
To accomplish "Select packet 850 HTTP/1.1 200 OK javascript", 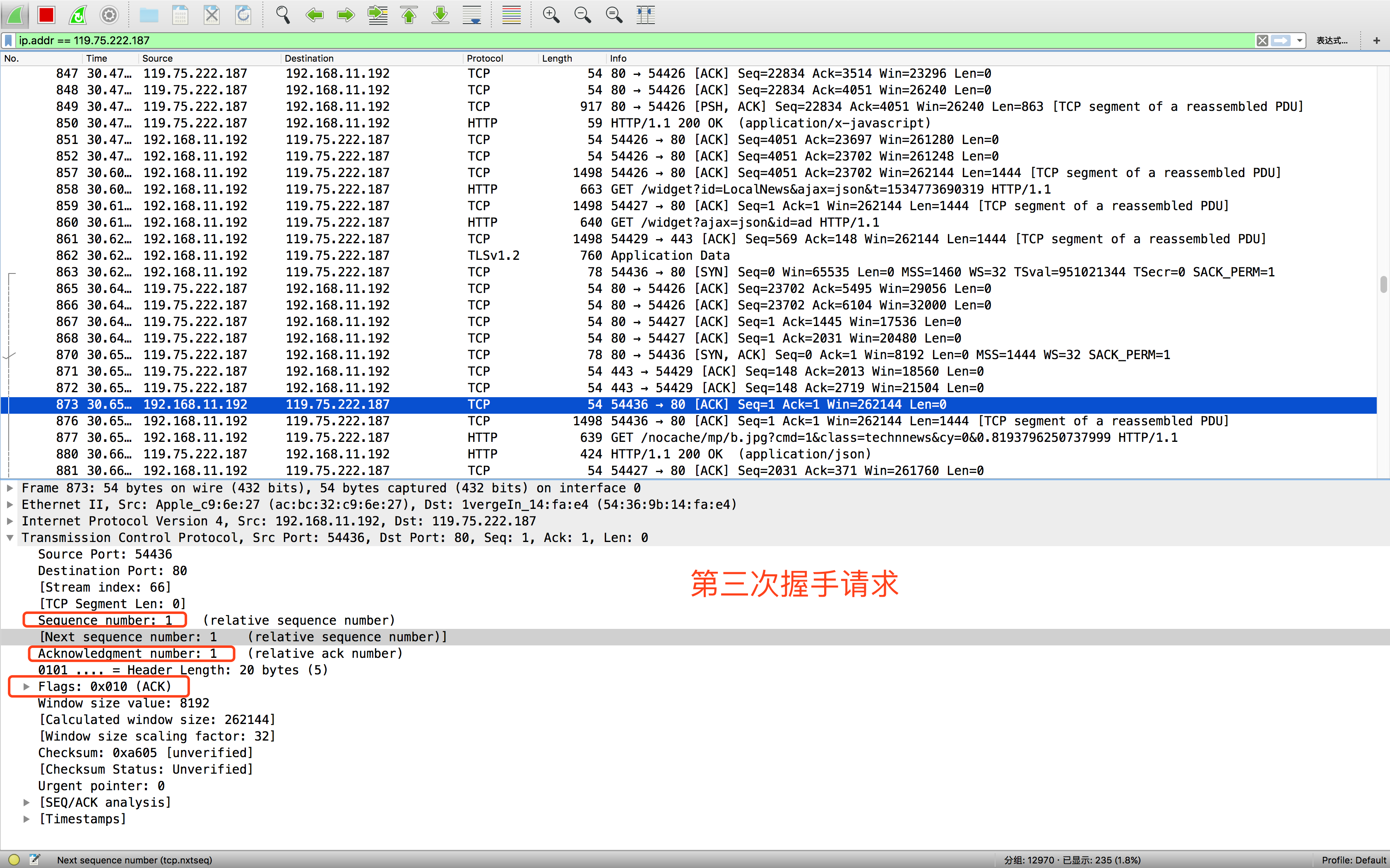I will click(x=689, y=123).
